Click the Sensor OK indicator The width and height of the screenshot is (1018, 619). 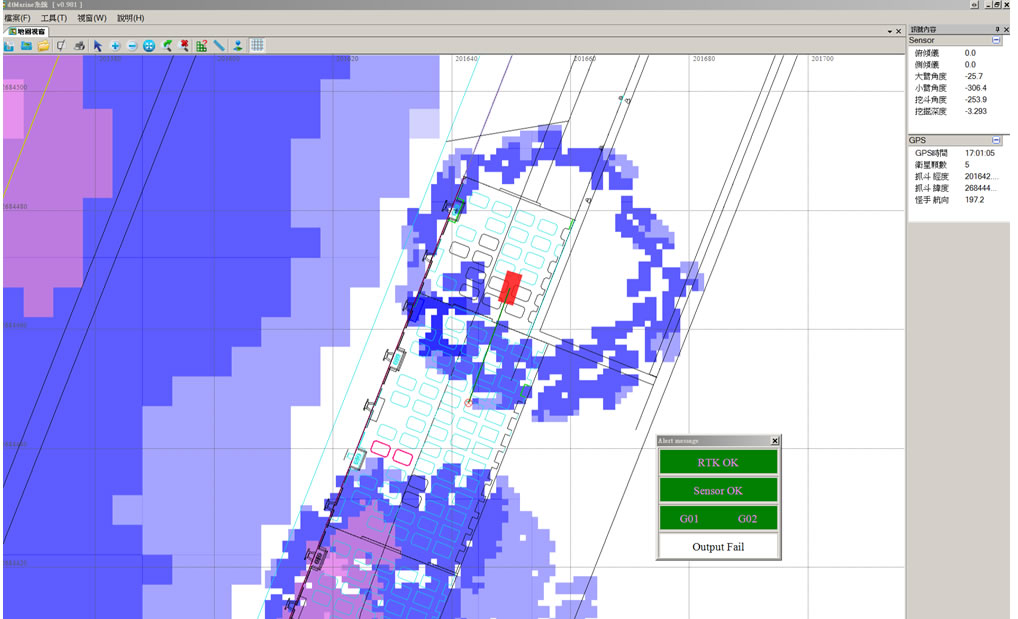point(718,490)
